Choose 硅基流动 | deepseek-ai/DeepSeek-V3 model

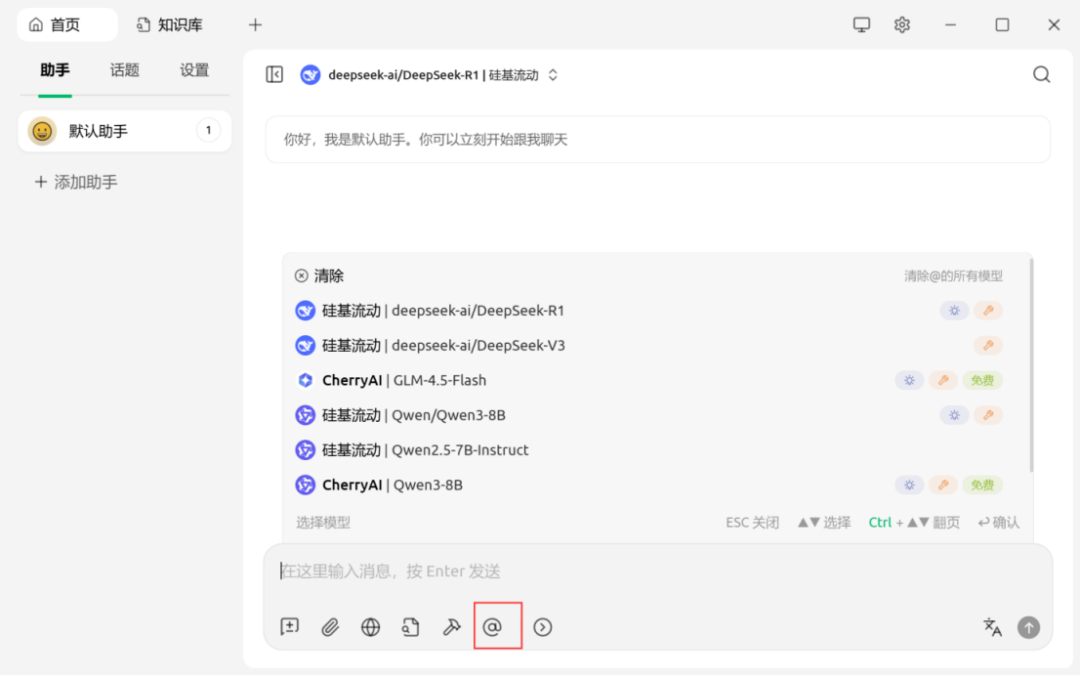[x=648, y=345]
